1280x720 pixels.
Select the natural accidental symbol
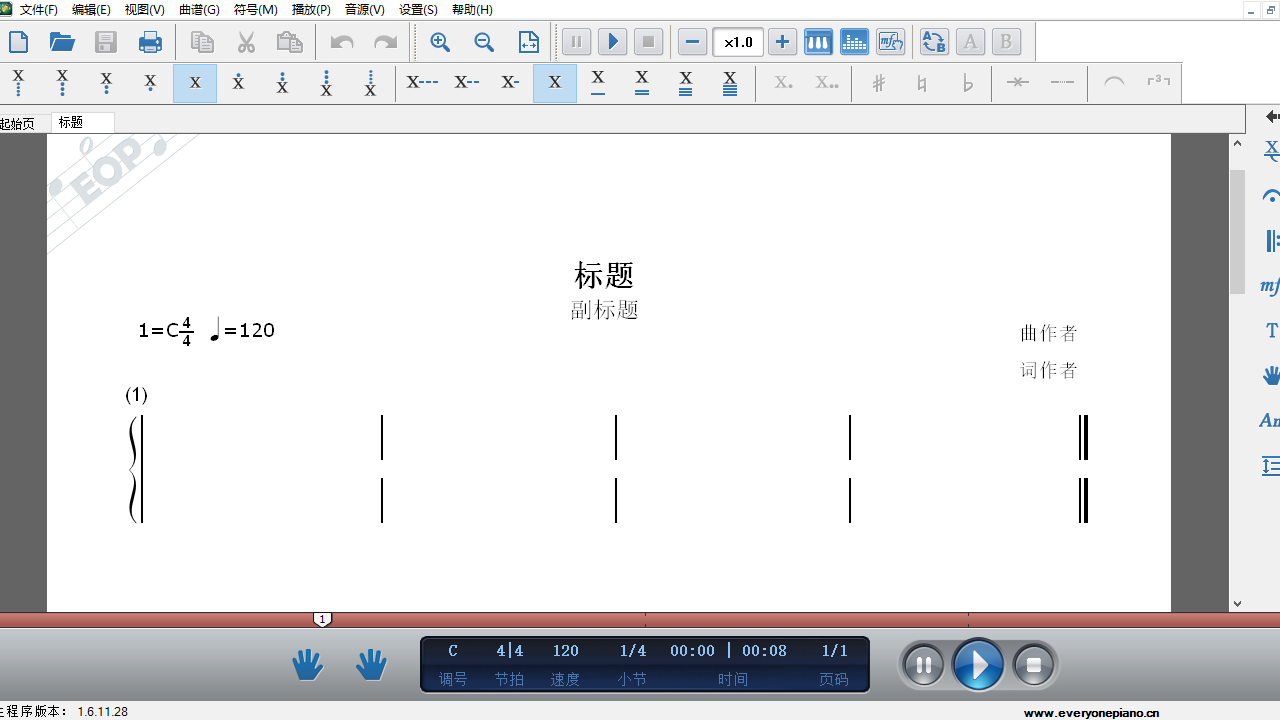click(922, 83)
